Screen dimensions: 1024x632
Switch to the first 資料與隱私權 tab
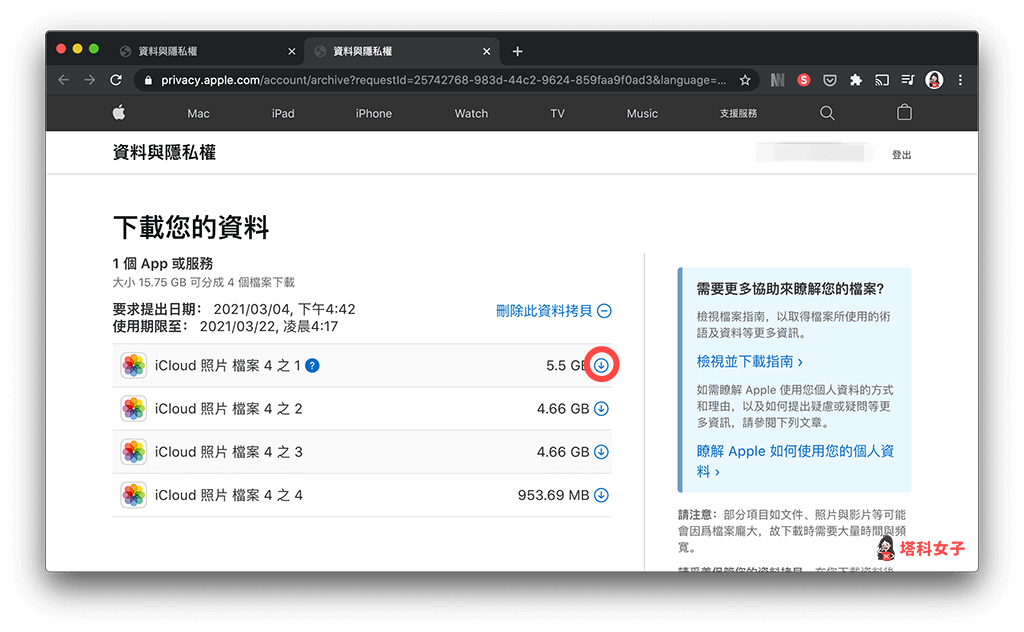(208, 51)
